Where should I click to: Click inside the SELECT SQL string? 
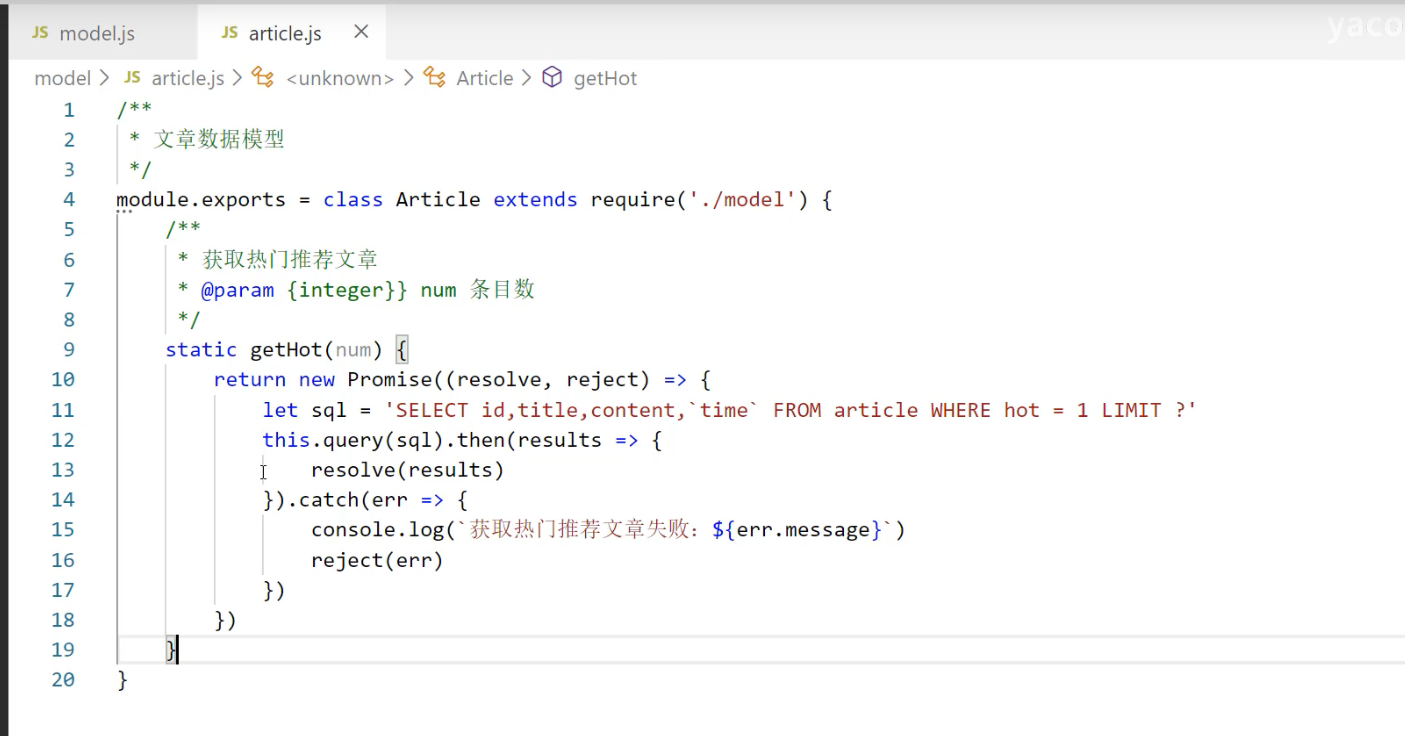[790, 410]
